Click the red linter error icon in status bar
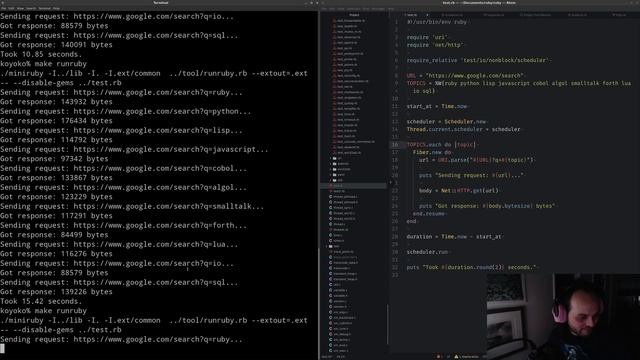 tap(438, 357)
